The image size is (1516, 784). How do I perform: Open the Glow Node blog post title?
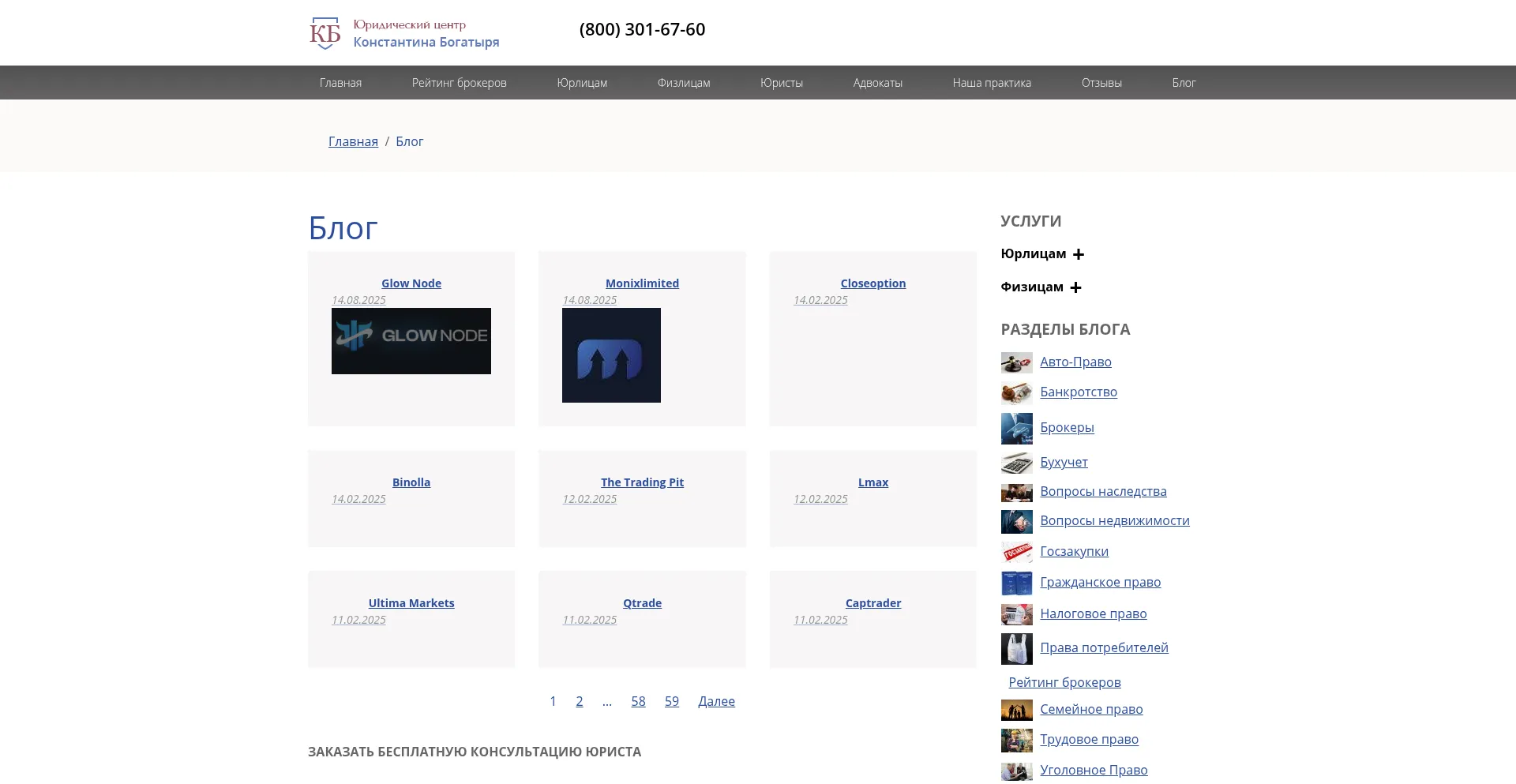411,283
